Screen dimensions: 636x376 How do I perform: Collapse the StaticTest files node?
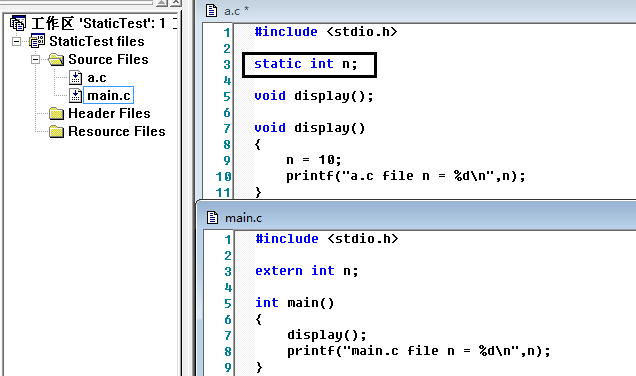(x=16, y=41)
